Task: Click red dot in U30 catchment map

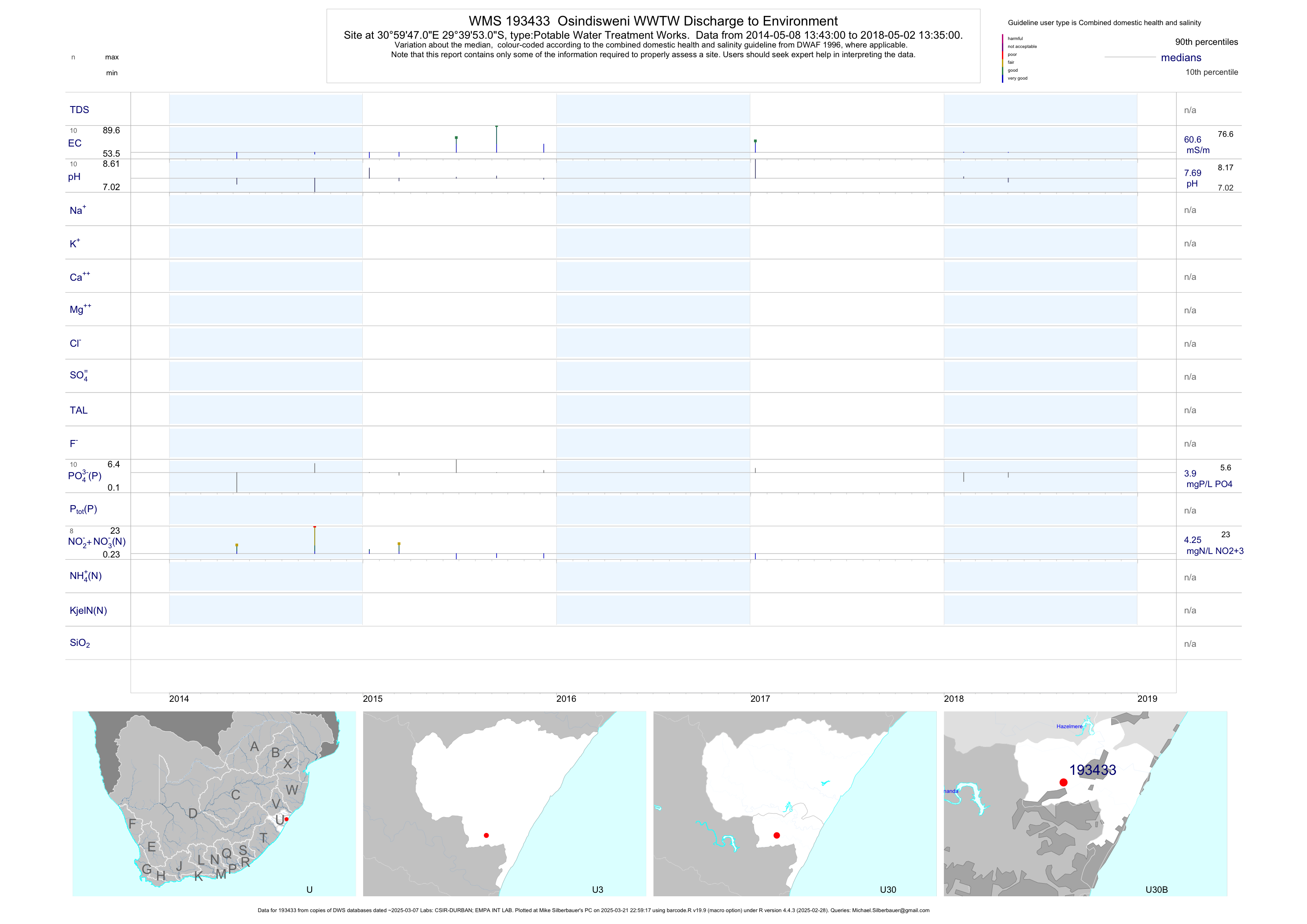Action: [x=777, y=835]
